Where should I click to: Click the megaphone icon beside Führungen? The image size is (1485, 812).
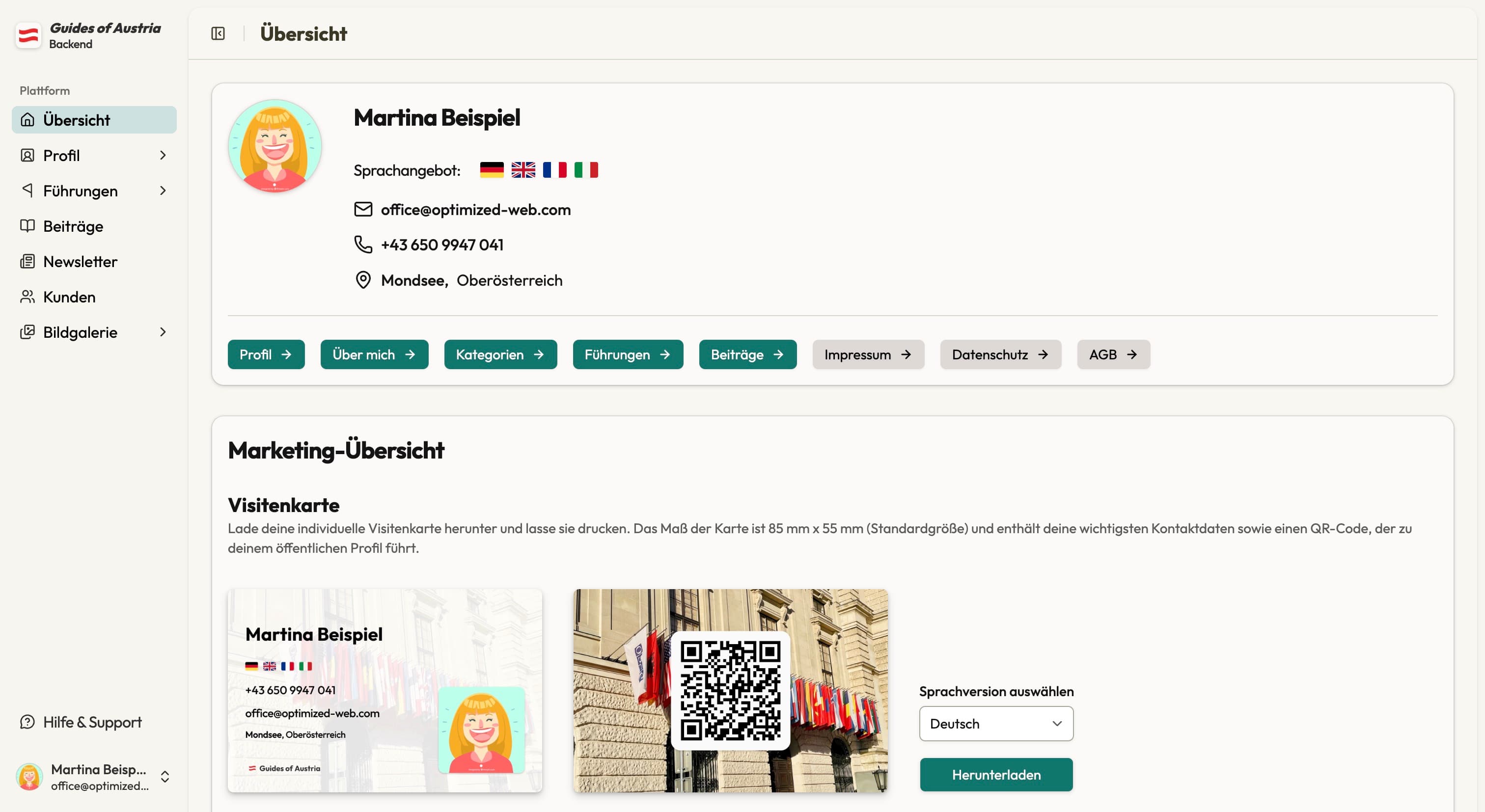tap(27, 190)
